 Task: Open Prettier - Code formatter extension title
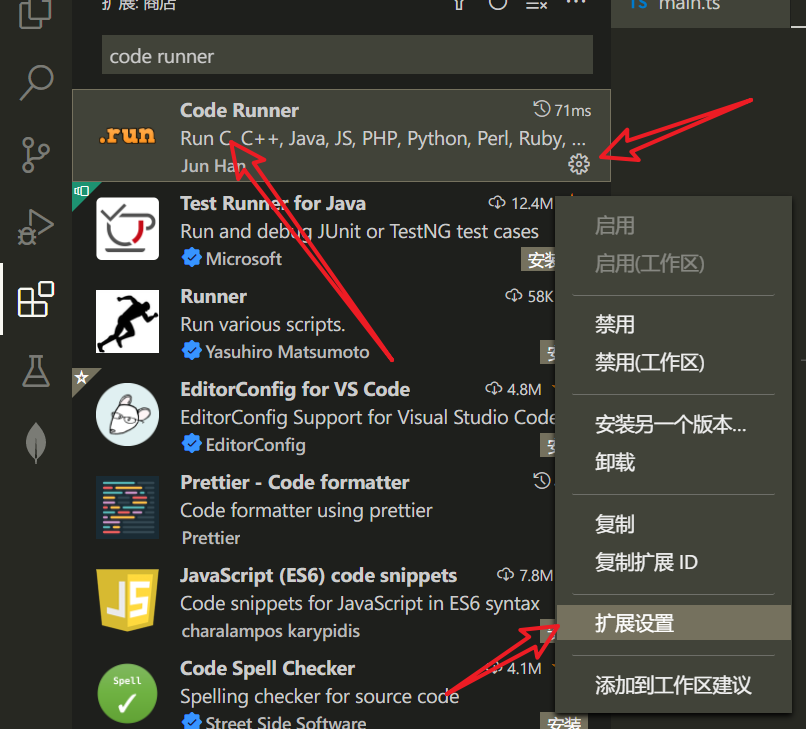[x=295, y=482]
